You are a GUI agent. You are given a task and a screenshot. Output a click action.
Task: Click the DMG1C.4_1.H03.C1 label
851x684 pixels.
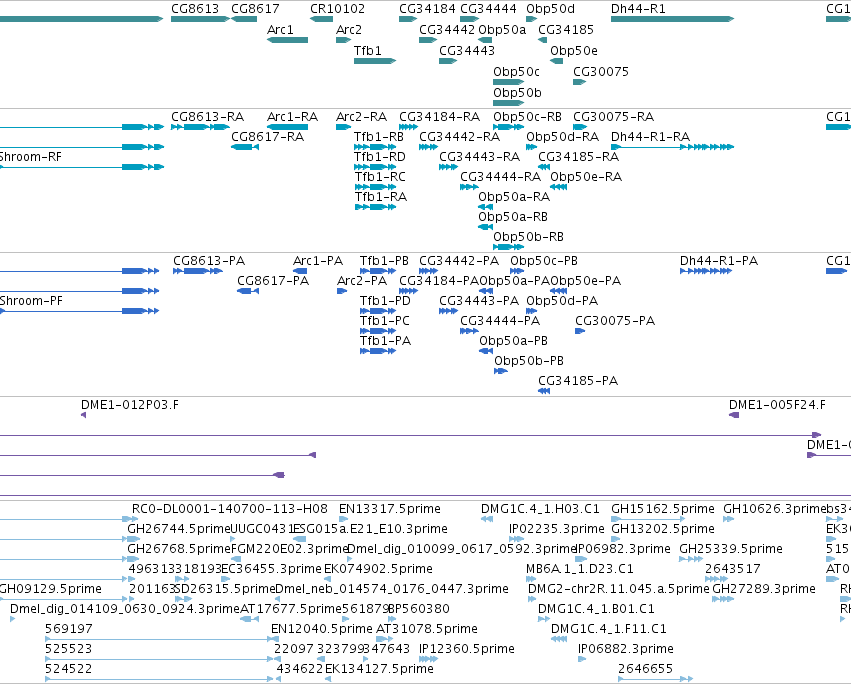pos(540,509)
